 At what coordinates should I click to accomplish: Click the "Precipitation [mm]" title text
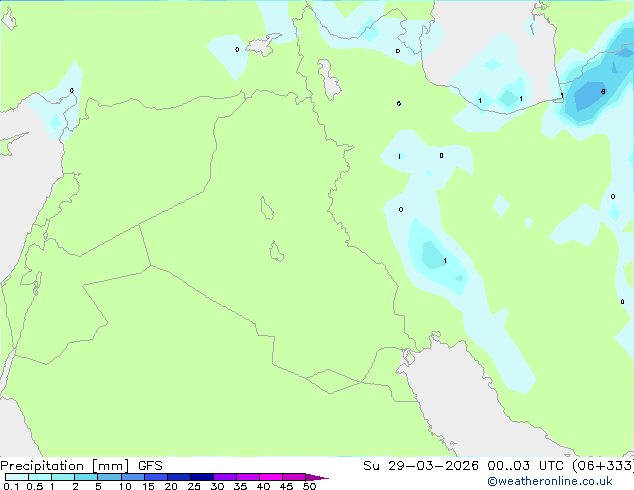point(65,466)
